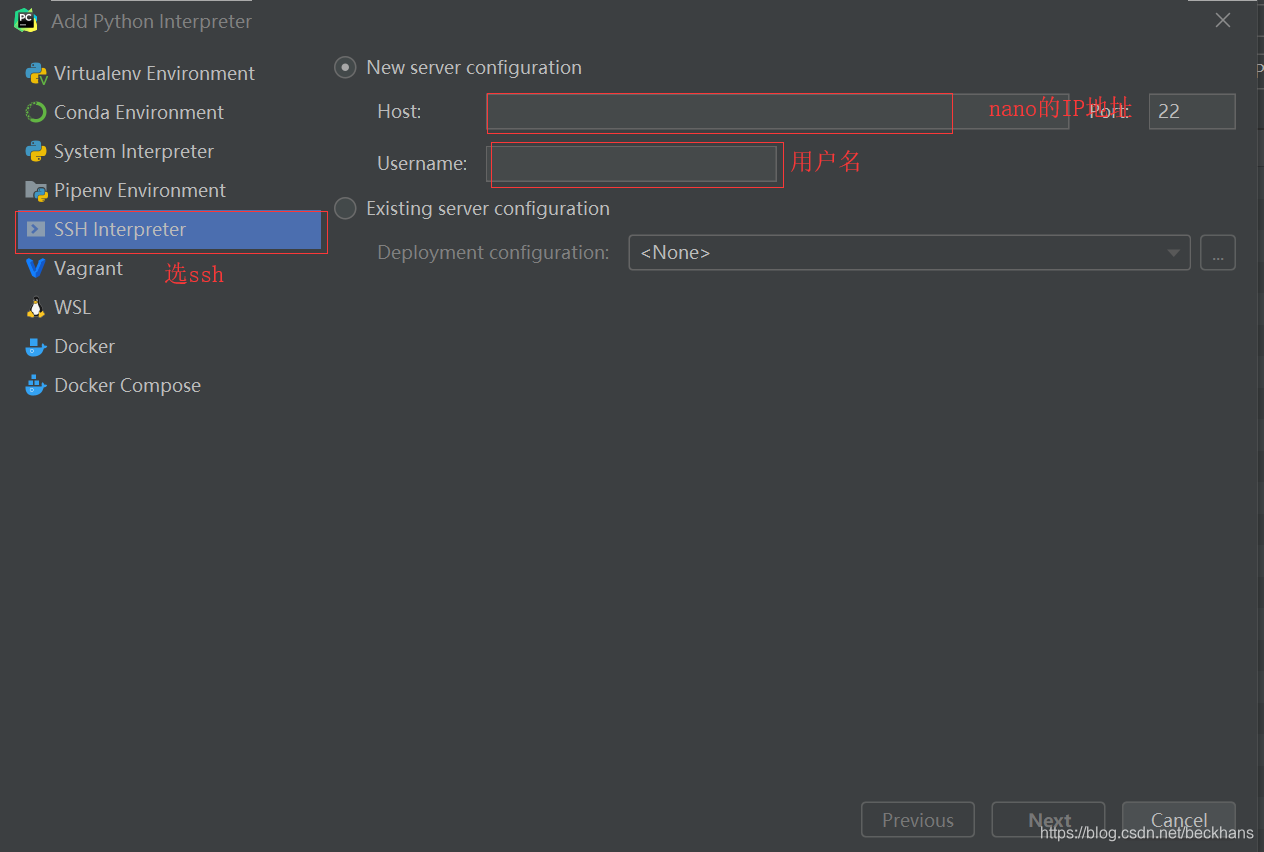The image size is (1264, 852).
Task: Click the ellipsis browse button beside Deployment configuration
Action: click(x=1218, y=253)
